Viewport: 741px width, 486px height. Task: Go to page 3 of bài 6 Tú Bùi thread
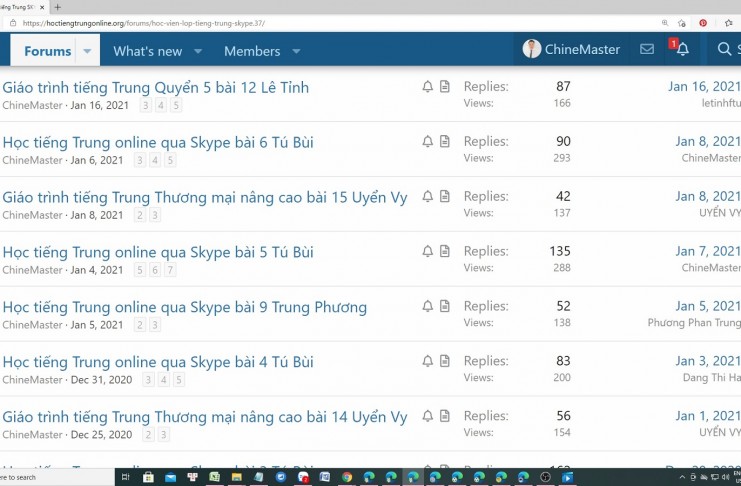(140, 160)
